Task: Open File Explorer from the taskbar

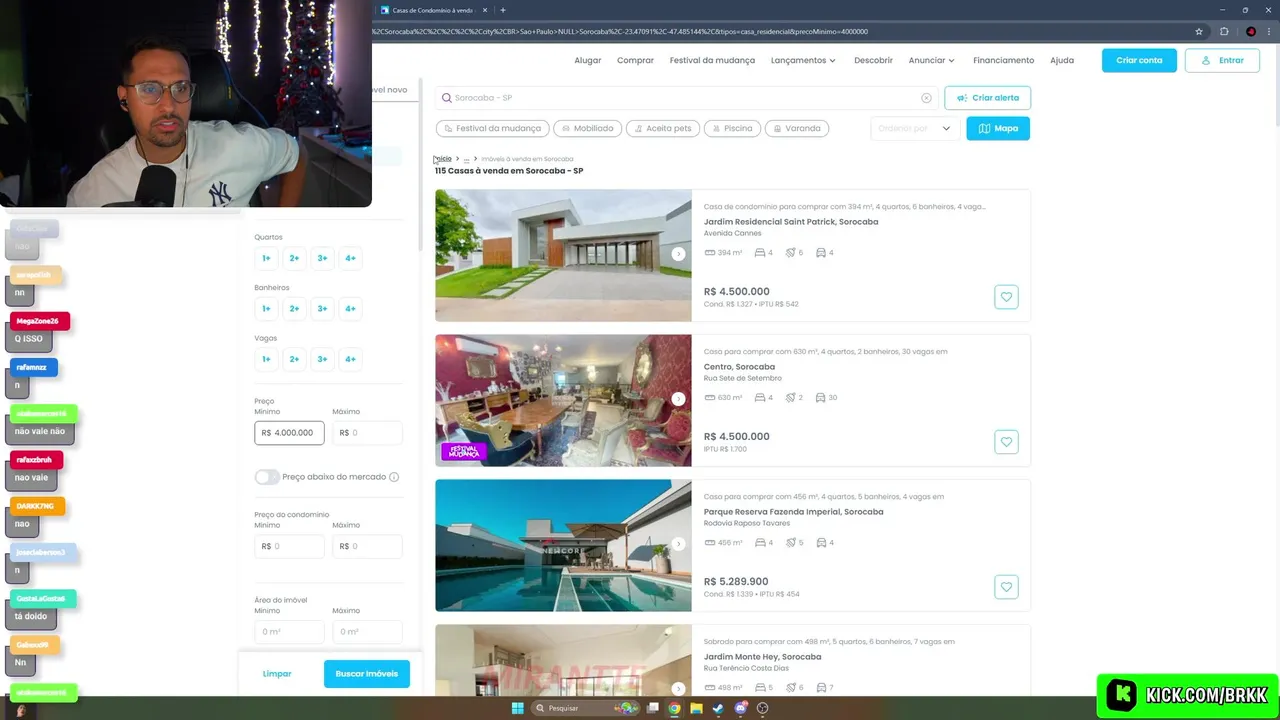Action: tap(697, 708)
